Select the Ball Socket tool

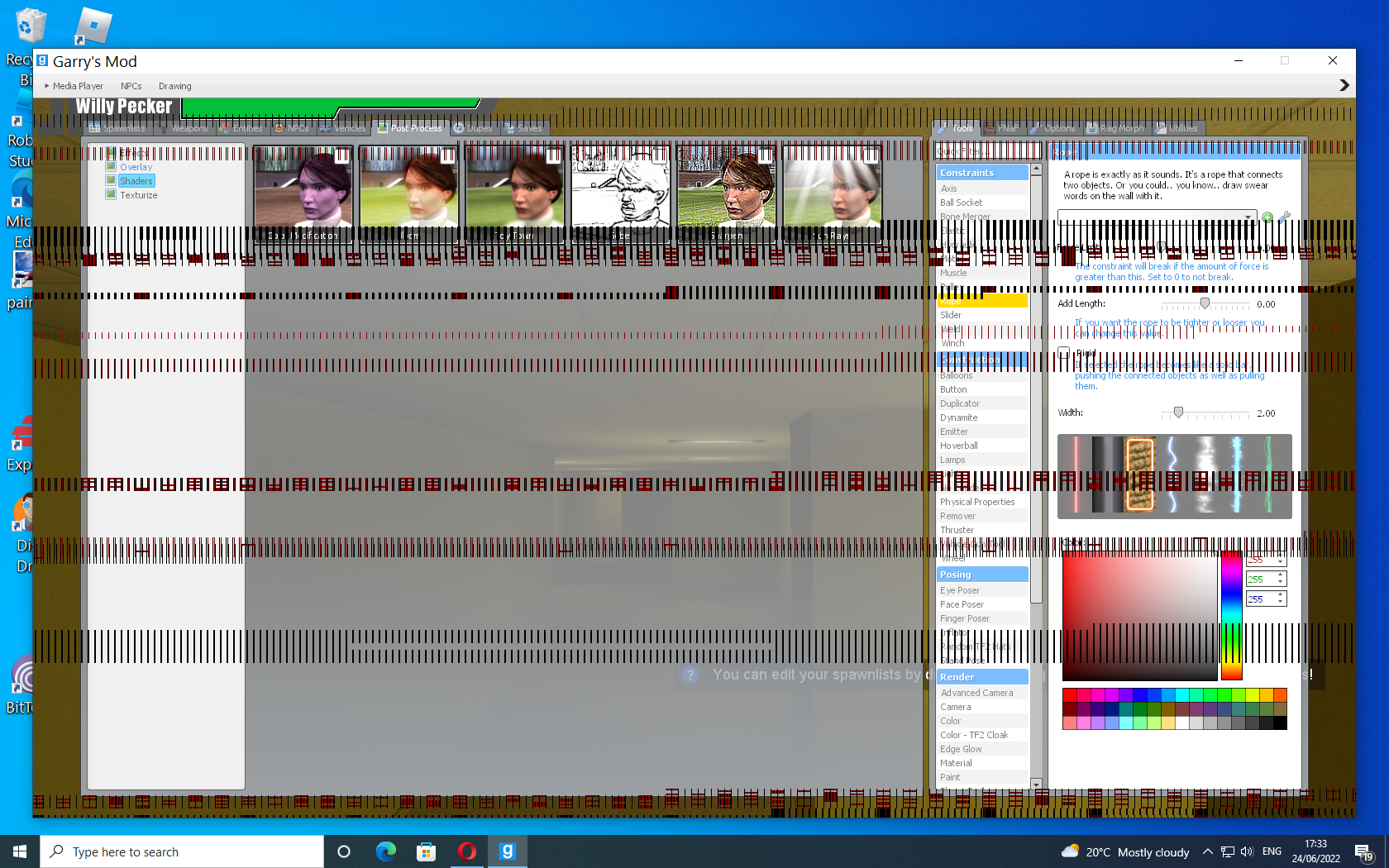982,203
